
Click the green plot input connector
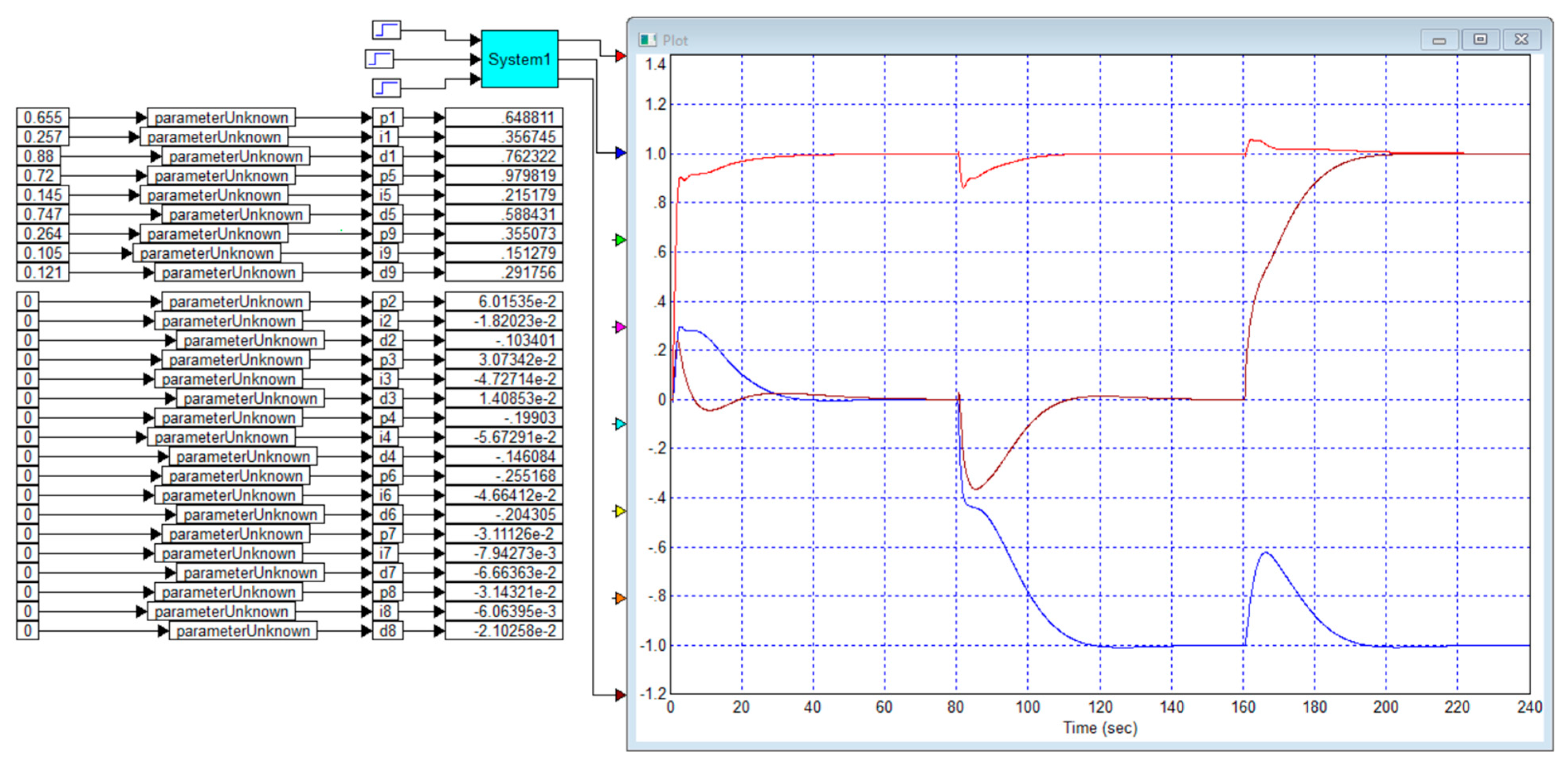620,240
